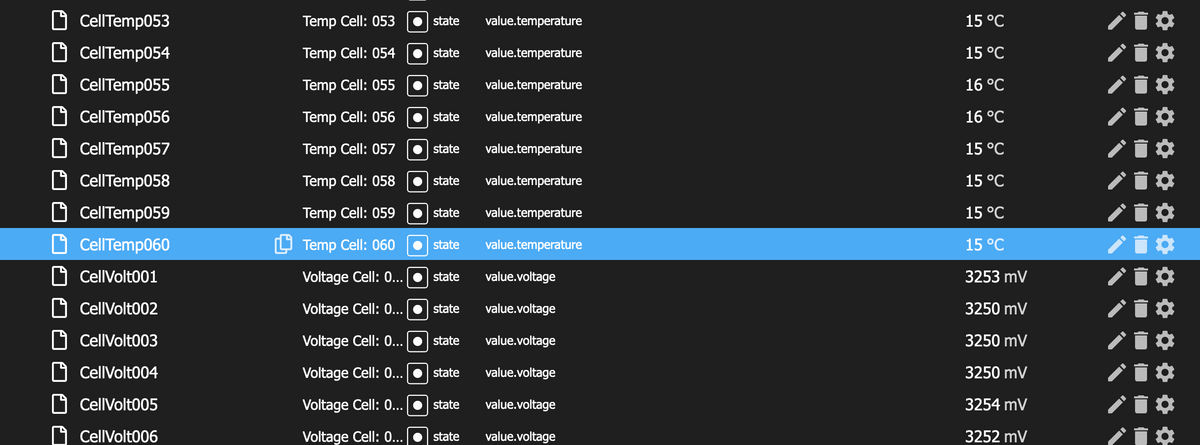
Task: Select the CellVolt005 object row
Action: tap(600, 405)
